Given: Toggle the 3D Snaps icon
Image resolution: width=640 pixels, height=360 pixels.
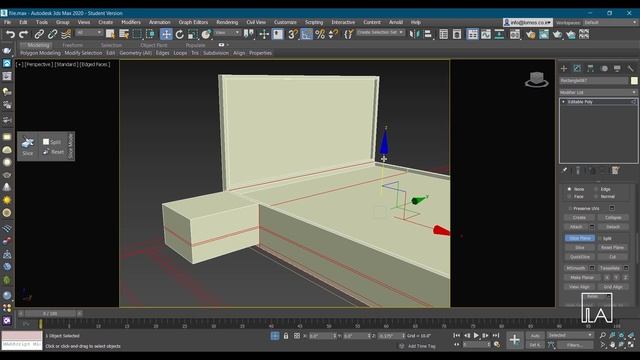Looking at the screenshot, I should click(x=293, y=34).
